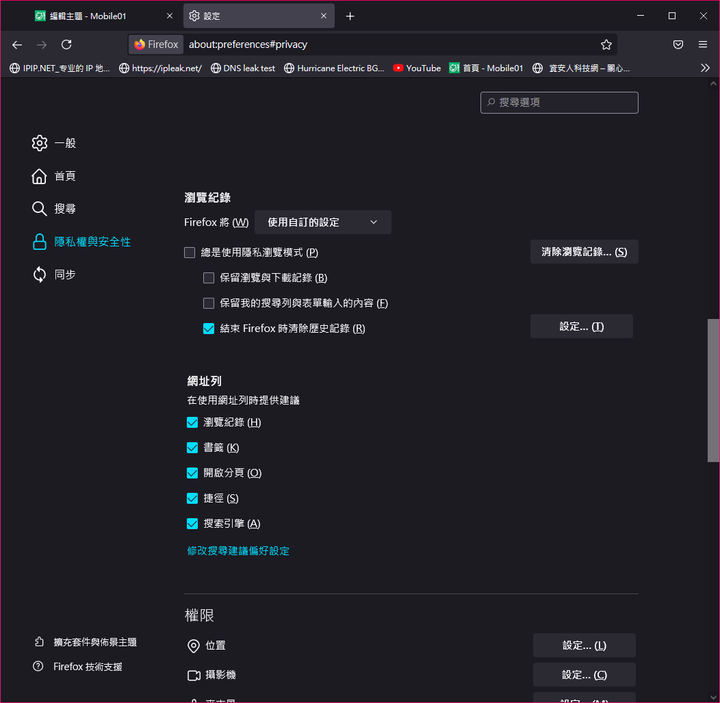
Task: Click the forward navigation arrow
Action: click(x=42, y=45)
